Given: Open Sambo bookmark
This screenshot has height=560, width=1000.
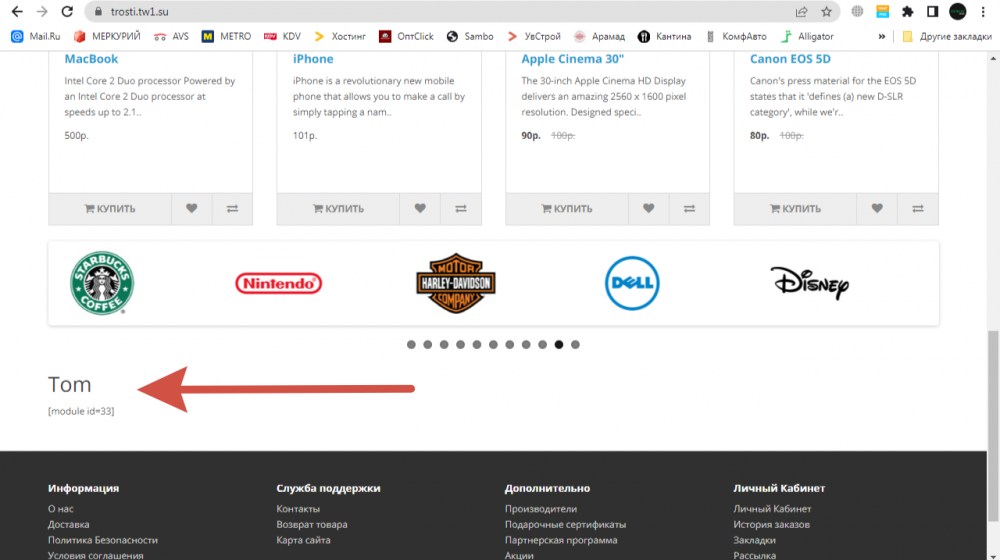Looking at the screenshot, I should [x=471, y=36].
